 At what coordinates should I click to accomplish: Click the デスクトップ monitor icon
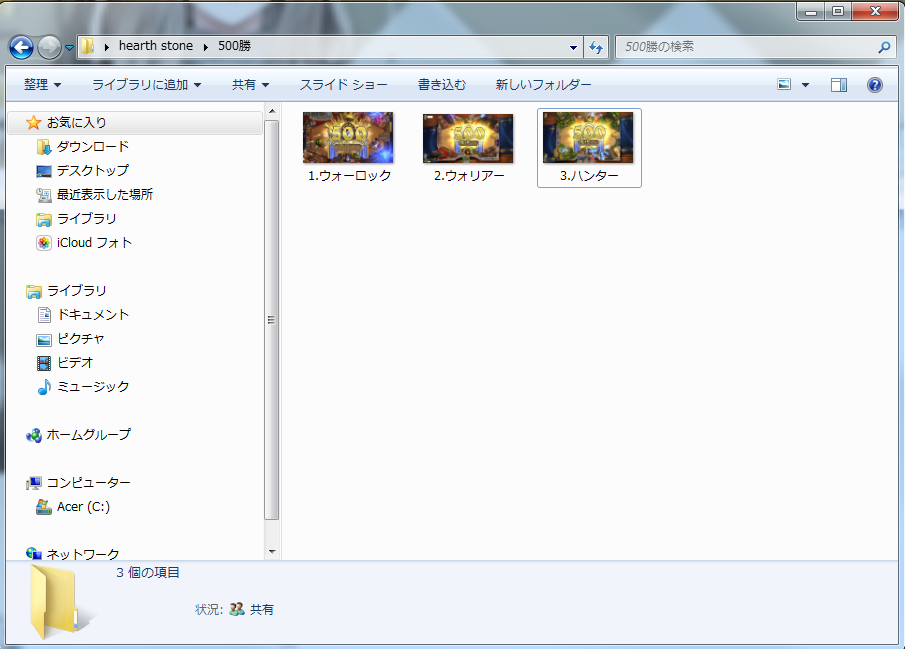(44, 171)
